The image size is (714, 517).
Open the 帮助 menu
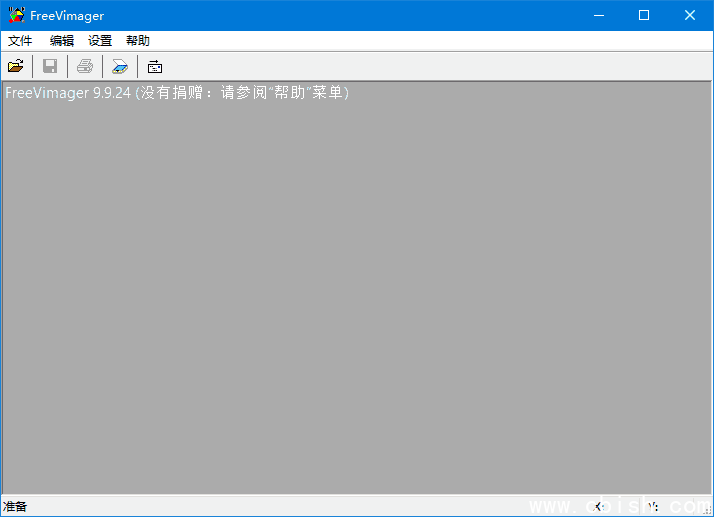[138, 41]
